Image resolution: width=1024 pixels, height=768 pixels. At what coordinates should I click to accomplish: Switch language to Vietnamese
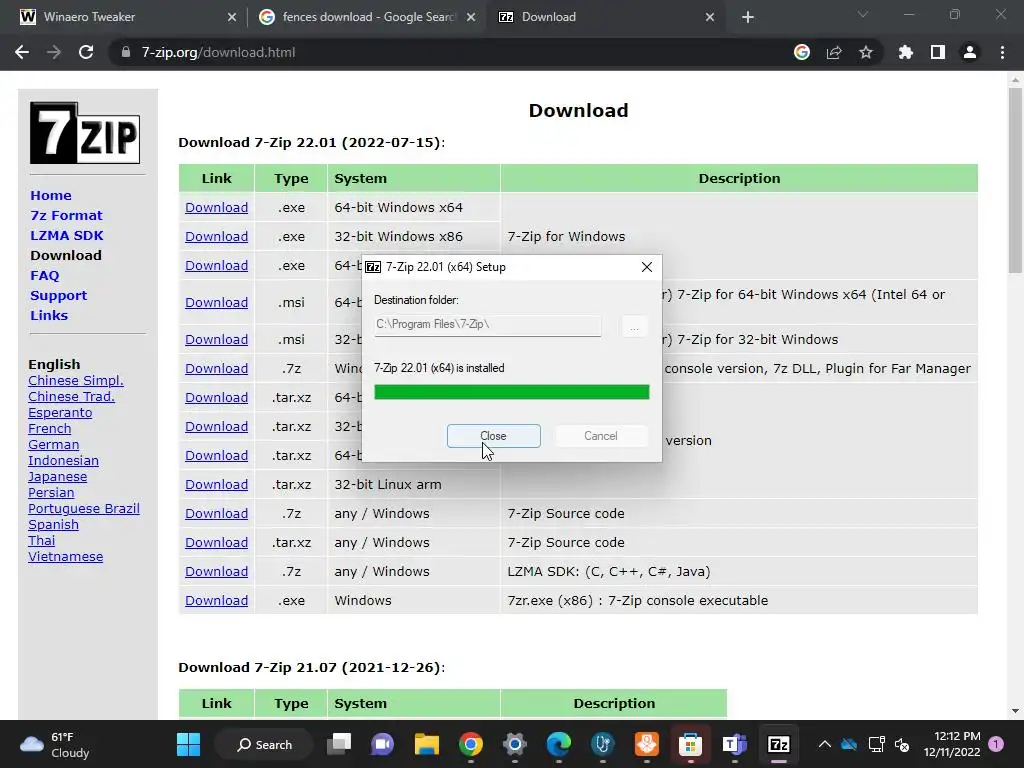coord(65,557)
